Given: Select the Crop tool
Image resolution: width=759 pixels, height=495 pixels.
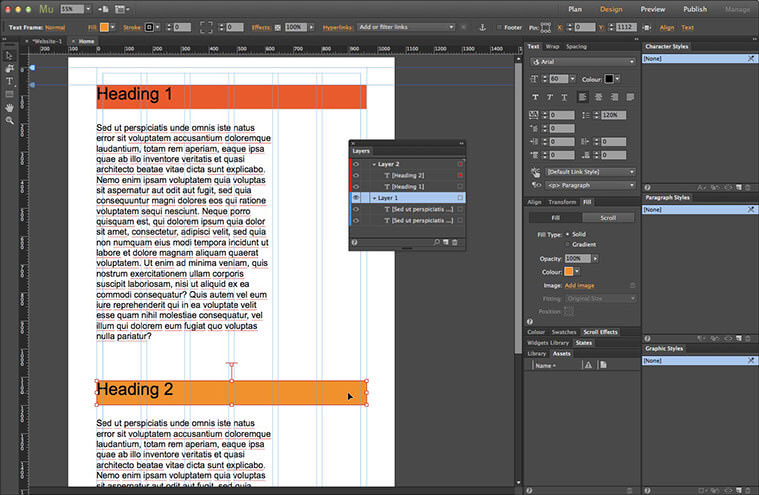Looking at the screenshot, I should click(9, 68).
